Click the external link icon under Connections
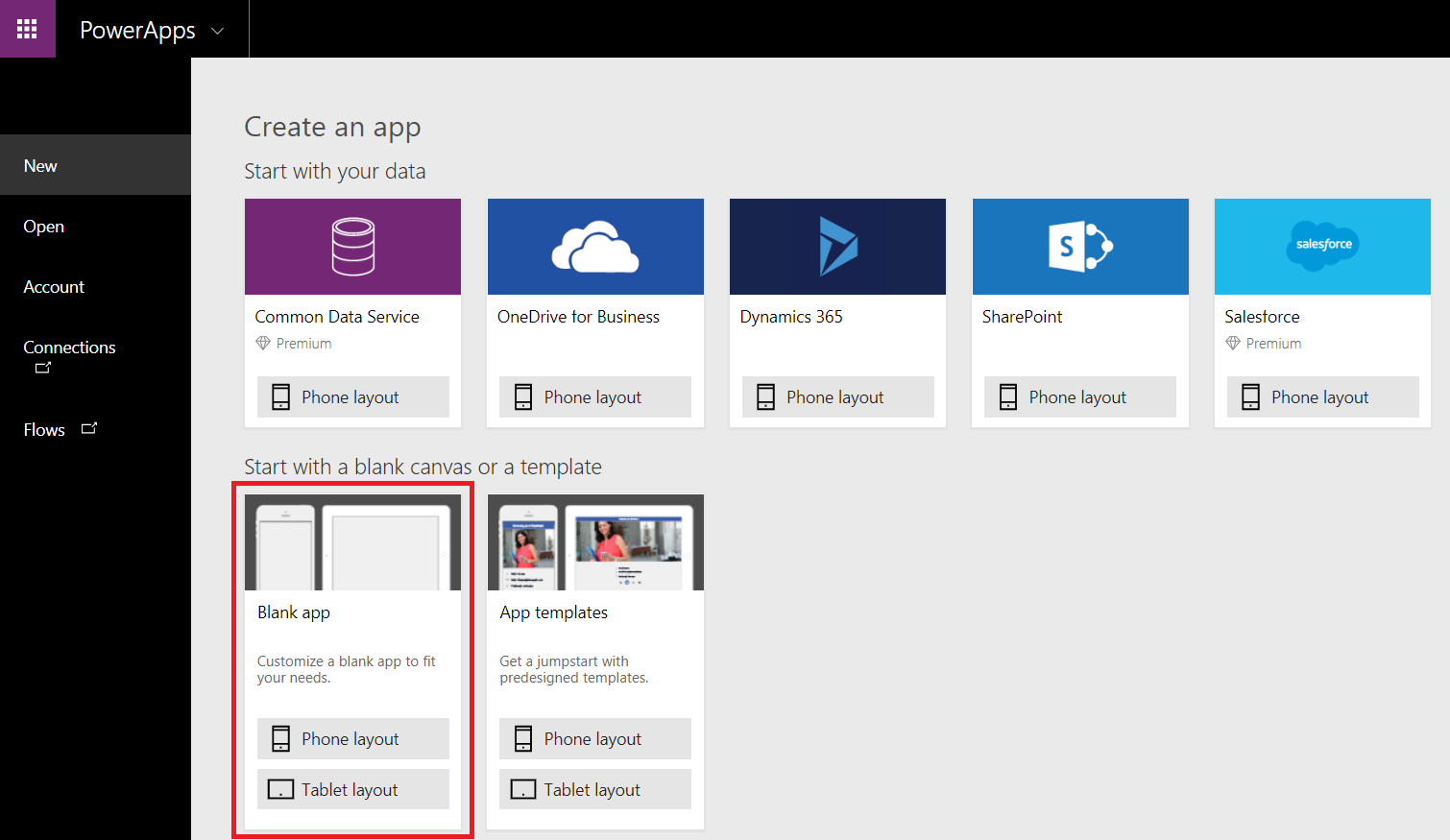Screen dimensions: 1450x840 click(x=42, y=368)
